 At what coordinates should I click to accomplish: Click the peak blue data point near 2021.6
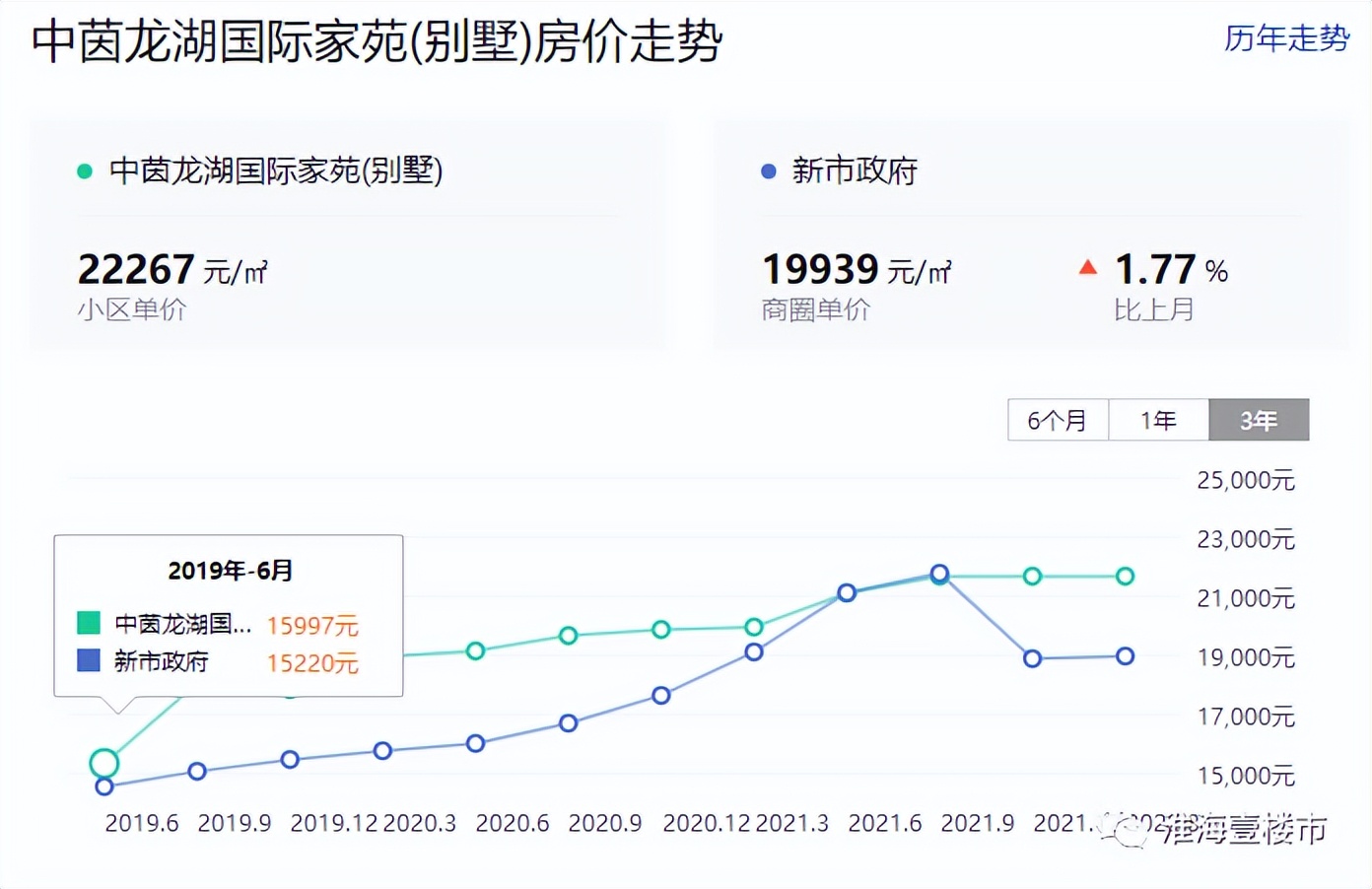click(x=938, y=574)
